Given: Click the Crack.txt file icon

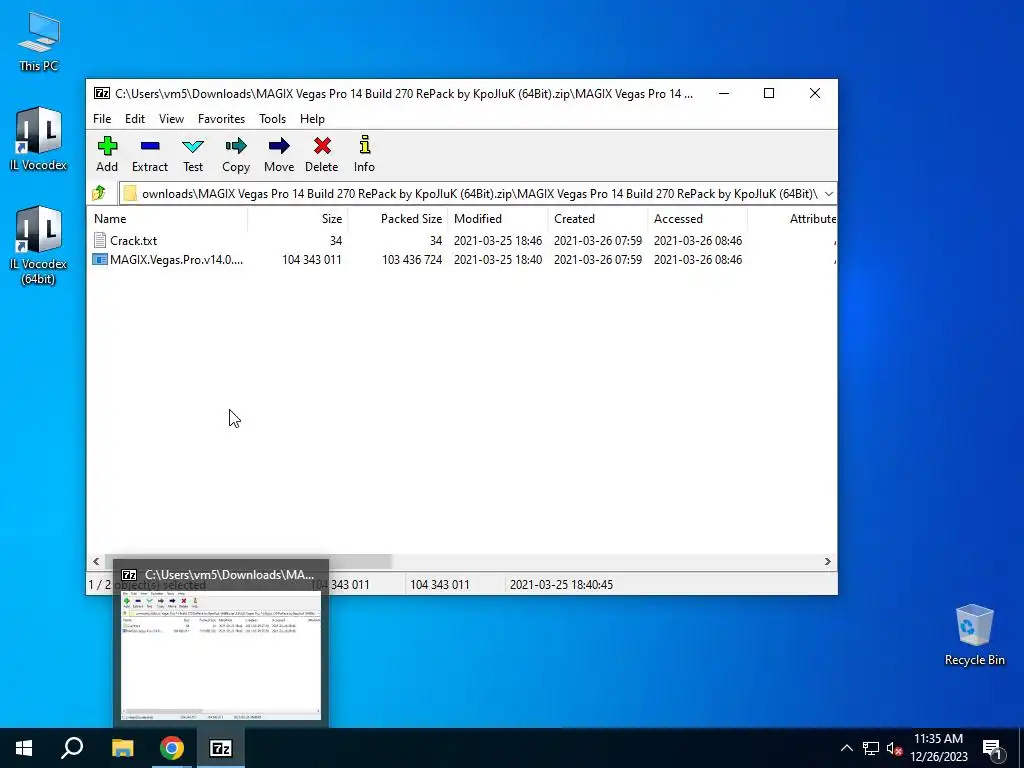Looking at the screenshot, I should [100, 240].
